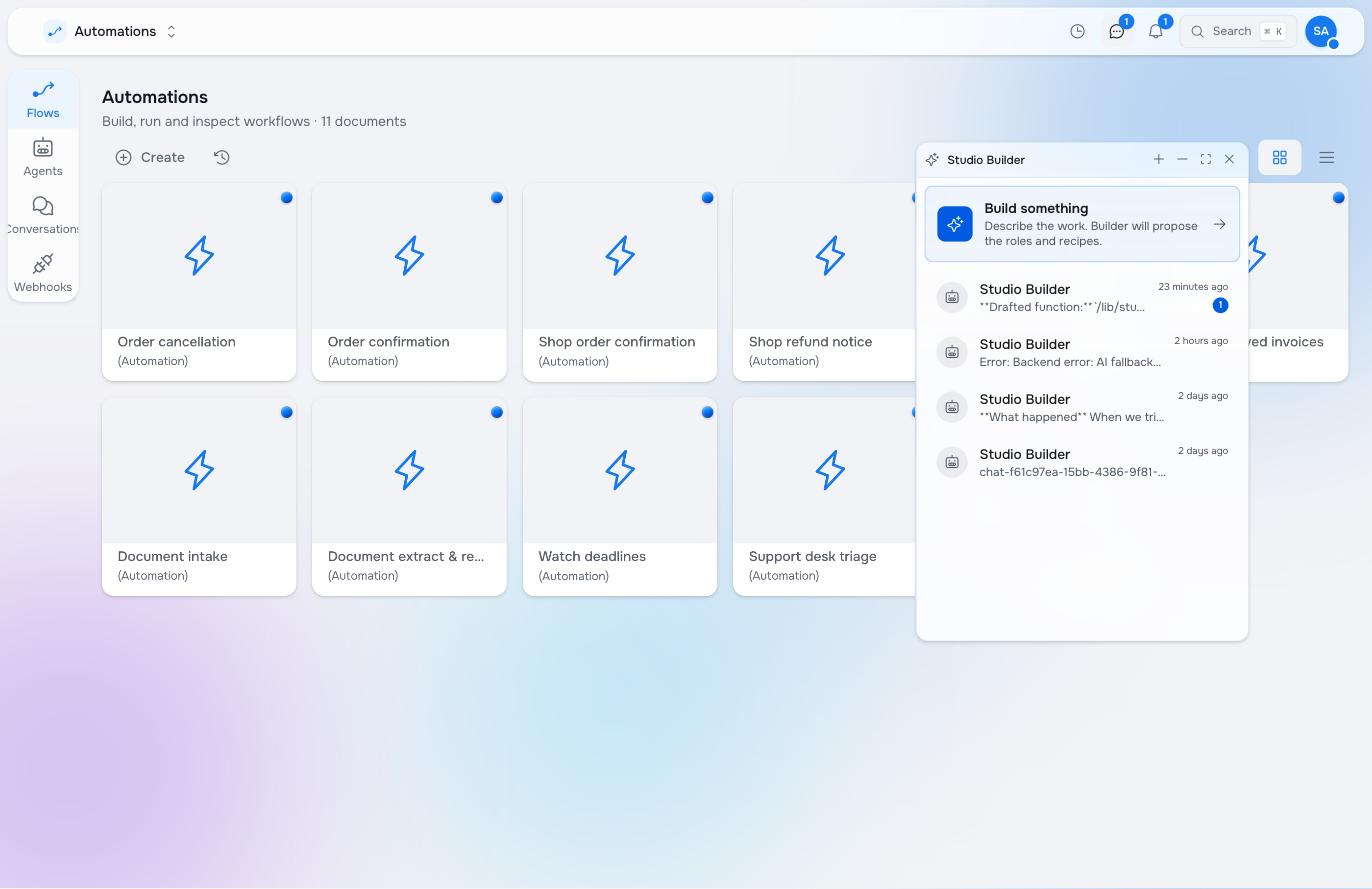
Task: Click blue status dot on Document intake
Action: [286, 412]
